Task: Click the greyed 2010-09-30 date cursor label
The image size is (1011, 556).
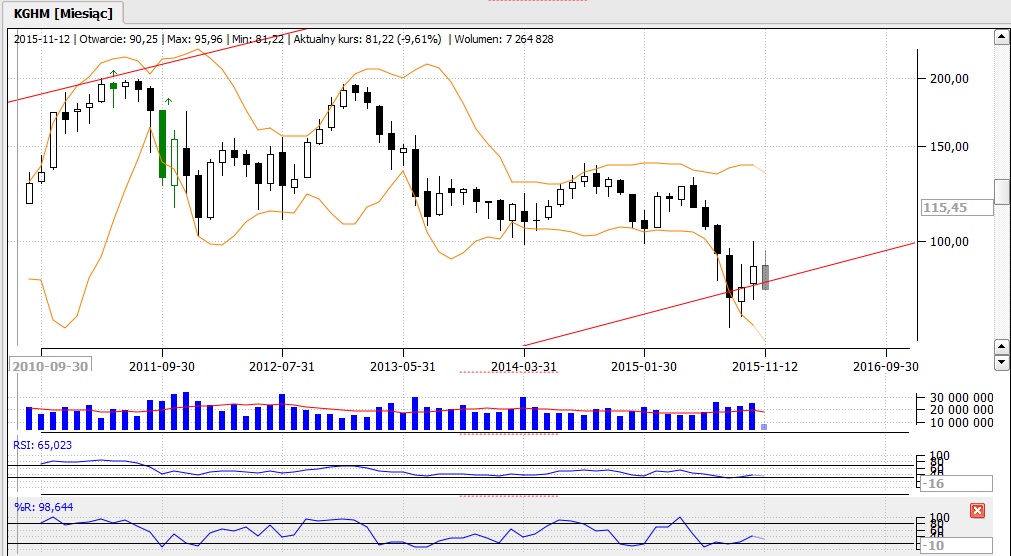Action: 50,366
